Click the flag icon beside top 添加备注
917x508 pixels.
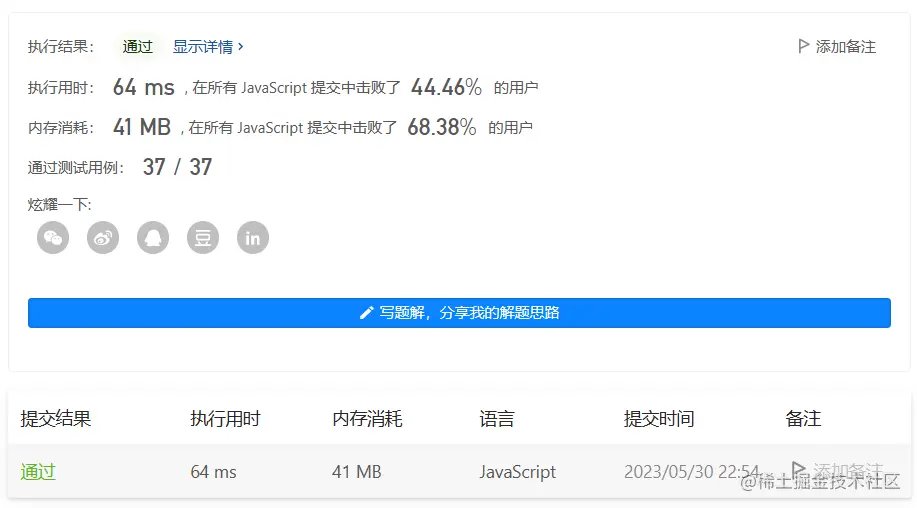[x=804, y=46]
